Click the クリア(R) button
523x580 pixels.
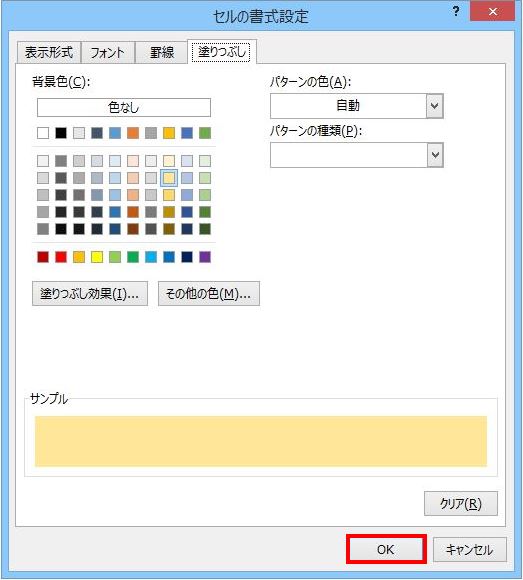click(x=461, y=503)
